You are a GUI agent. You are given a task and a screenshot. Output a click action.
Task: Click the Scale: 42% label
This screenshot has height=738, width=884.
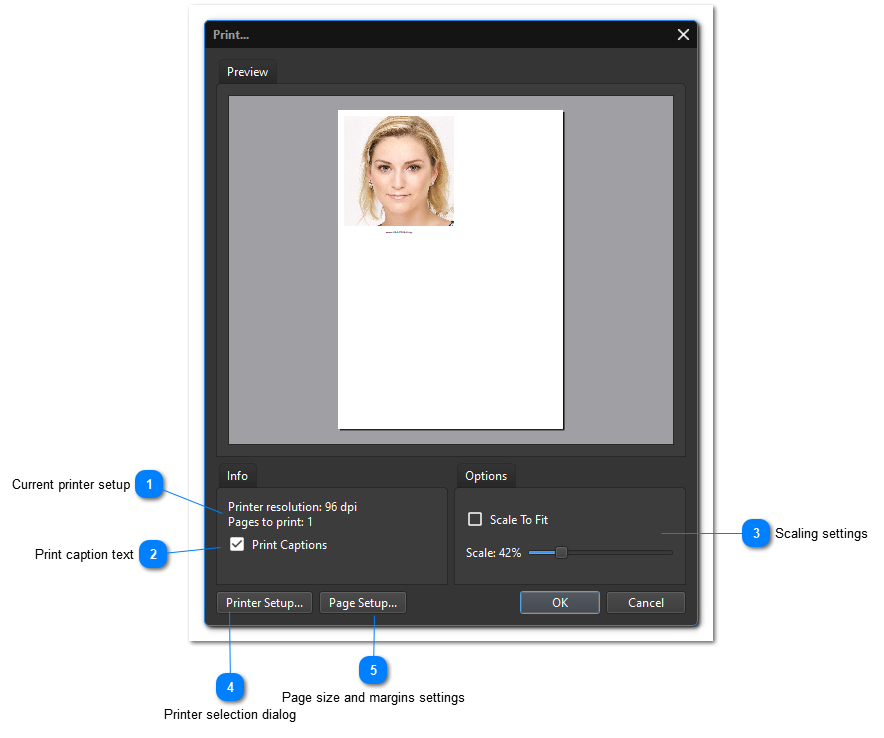click(x=493, y=553)
